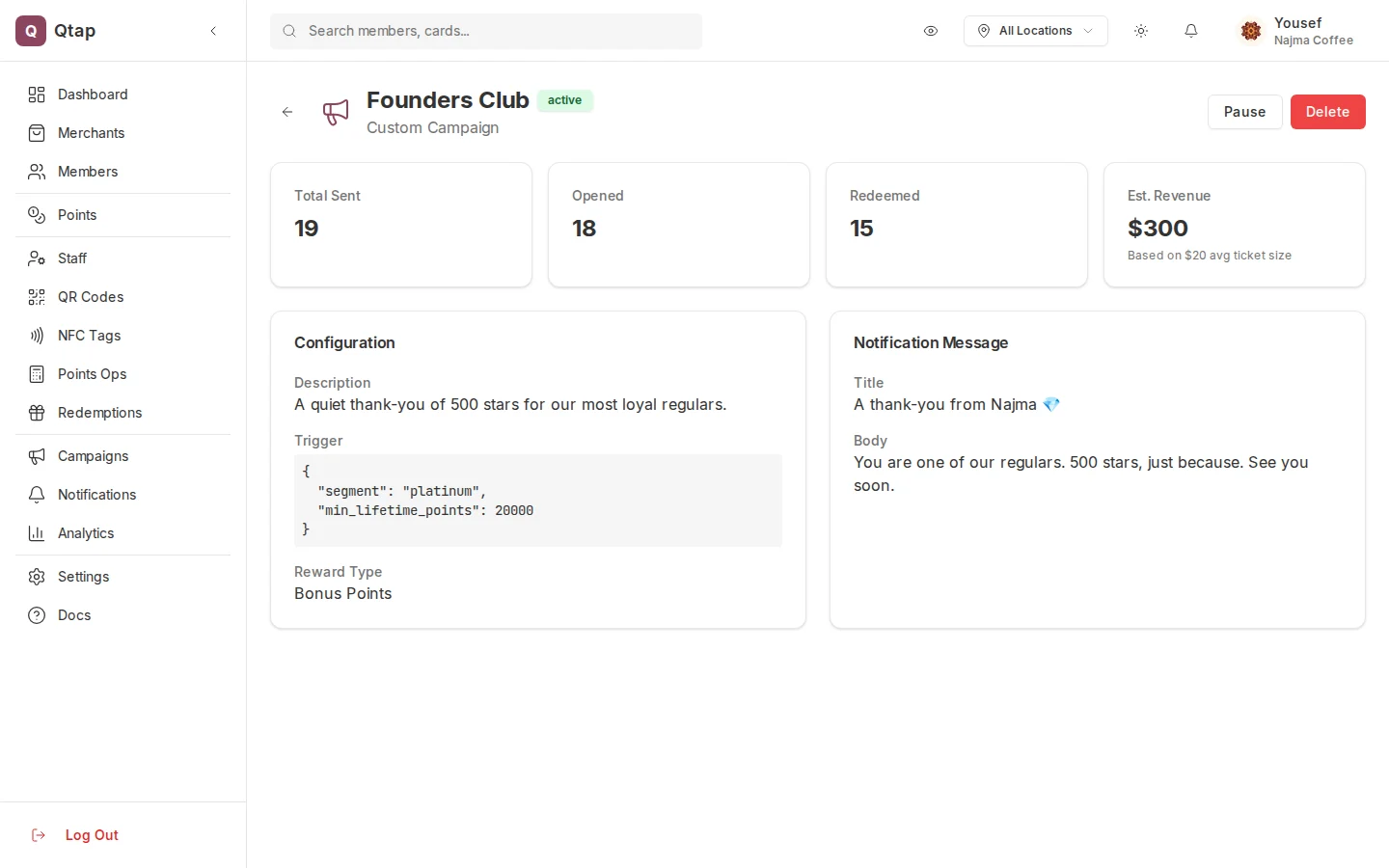Click the Analytics bar chart icon
Viewport: 1389px width, 868px height.
pyautogui.click(x=37, y=533)
